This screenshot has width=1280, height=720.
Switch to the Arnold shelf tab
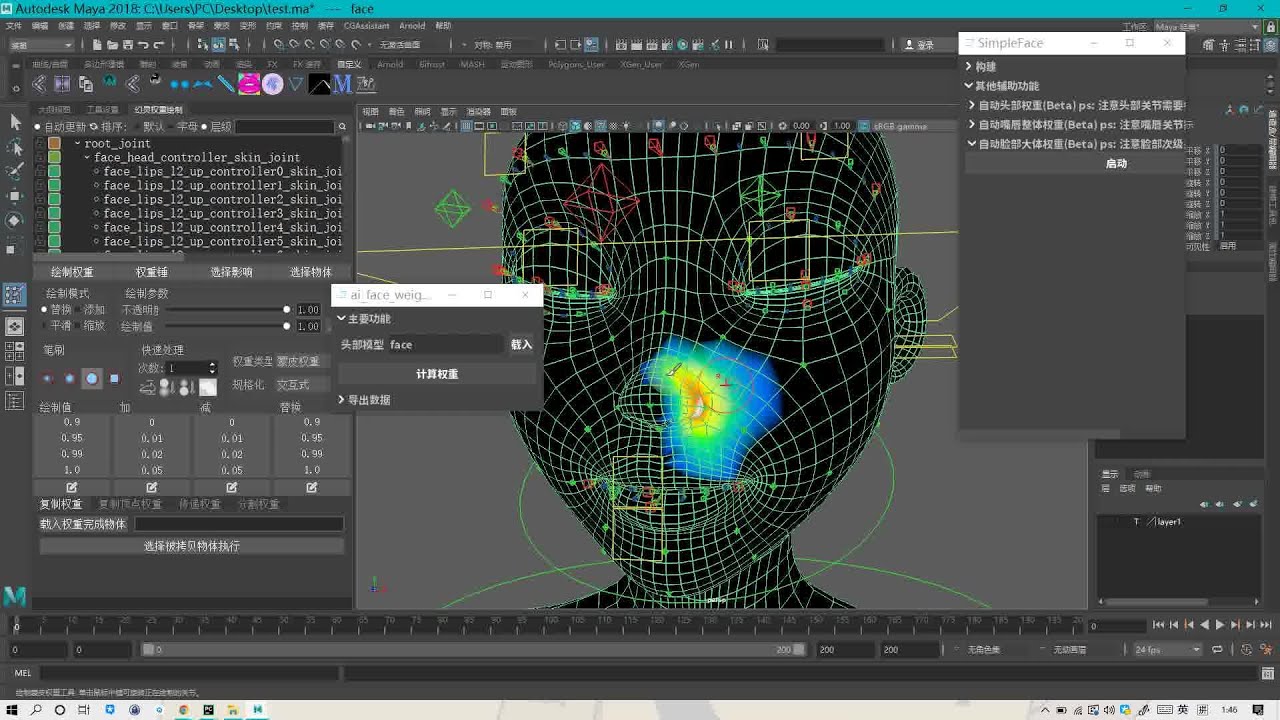pos(390,64)
